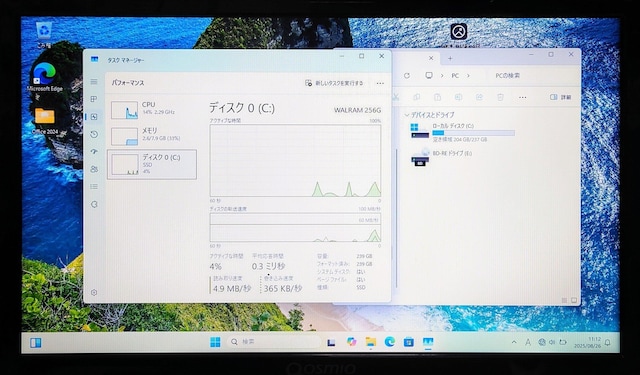Show hidden system tray icons
Image resolution: width=640 pixels, height=375 pixels.
coord(514,342)
